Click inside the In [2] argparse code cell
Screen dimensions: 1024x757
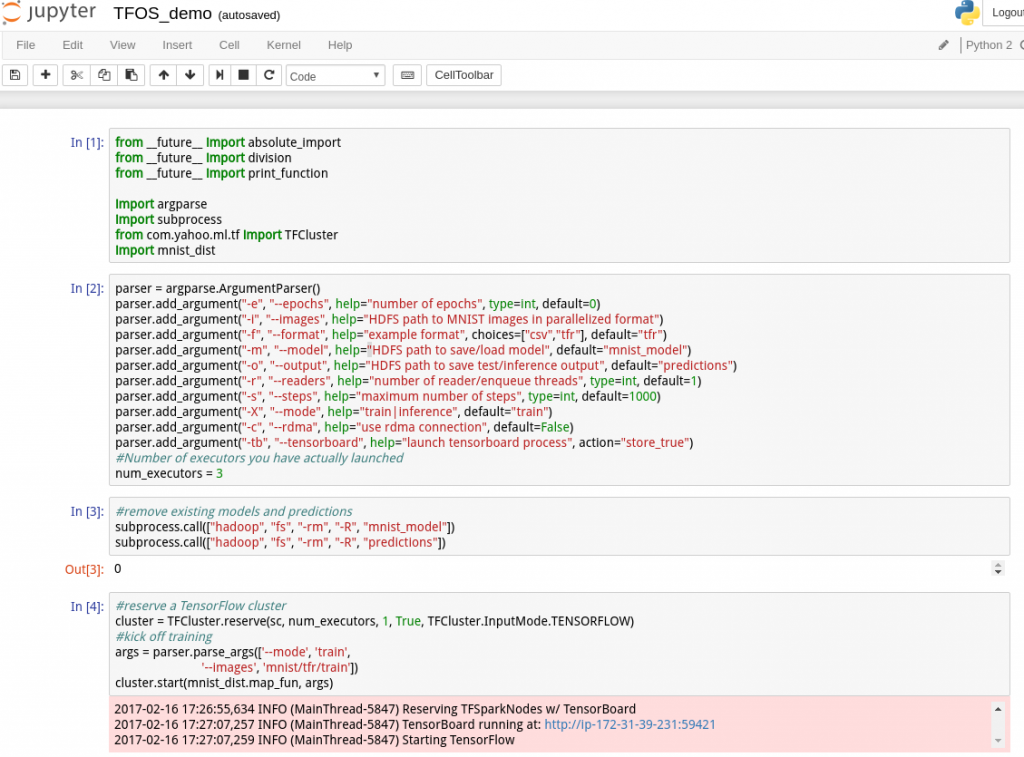tap(559, 380)
